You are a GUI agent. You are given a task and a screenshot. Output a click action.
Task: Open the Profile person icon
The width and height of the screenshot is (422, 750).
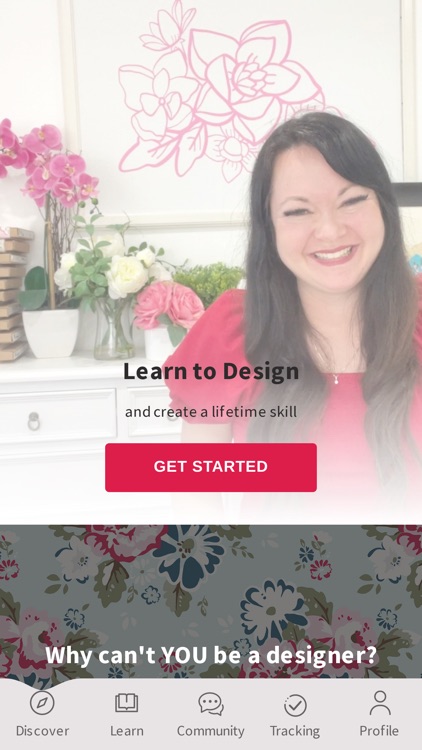pyautogui.click(x=380, y=703)
